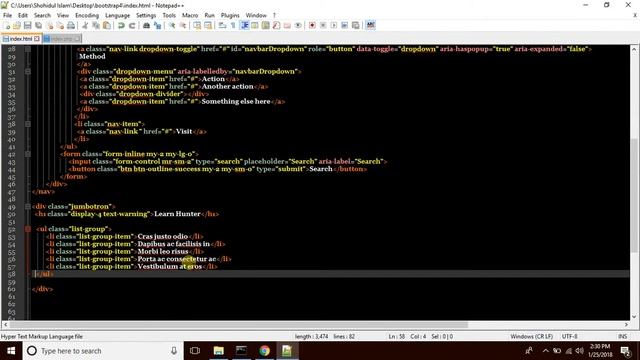This screenshot has width=640, height=360.
Task: Click the Close All toolbar icon
Action: tap(60, 25)
